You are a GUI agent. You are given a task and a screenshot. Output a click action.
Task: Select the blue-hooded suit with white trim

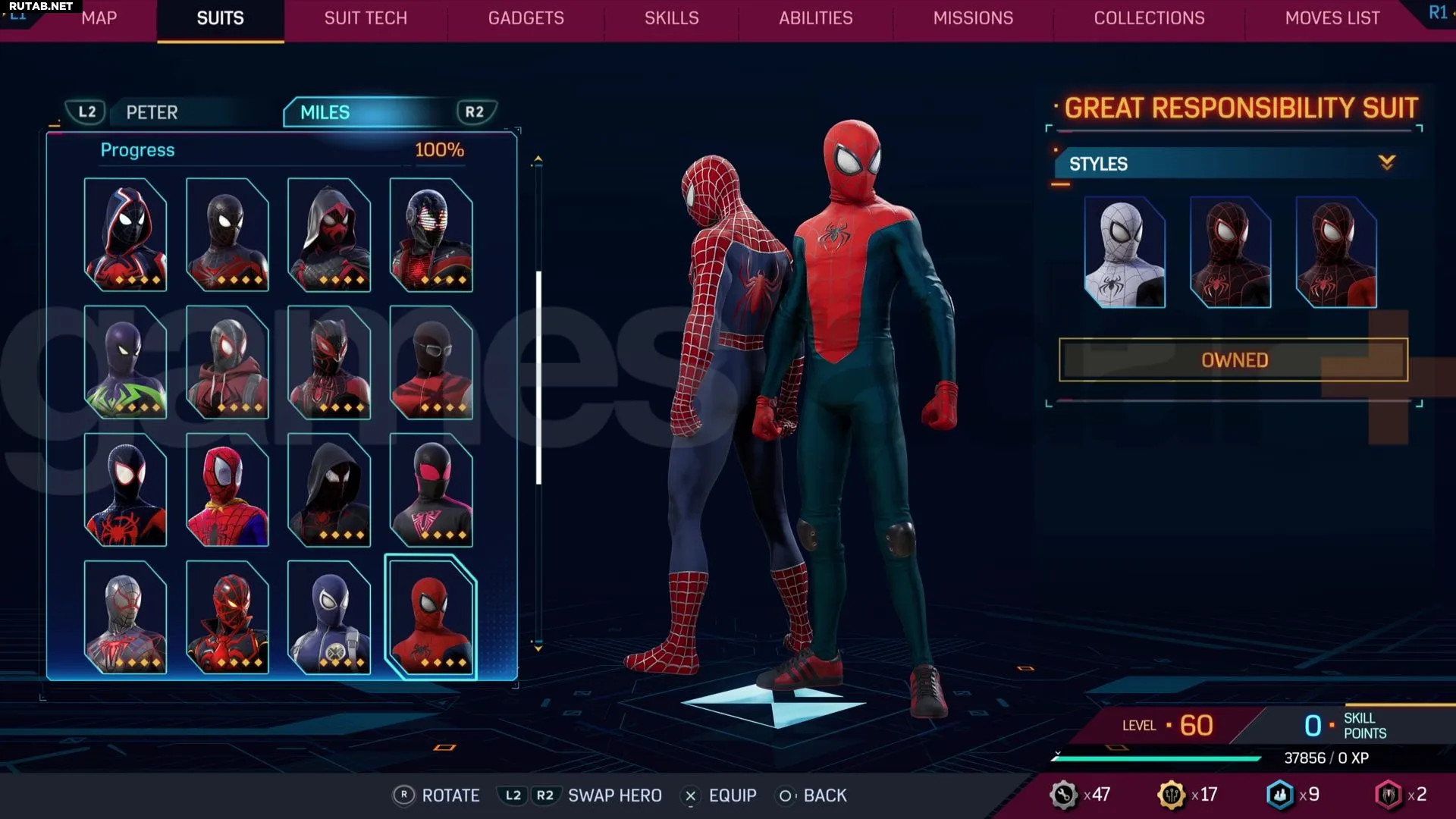(125, 234)
